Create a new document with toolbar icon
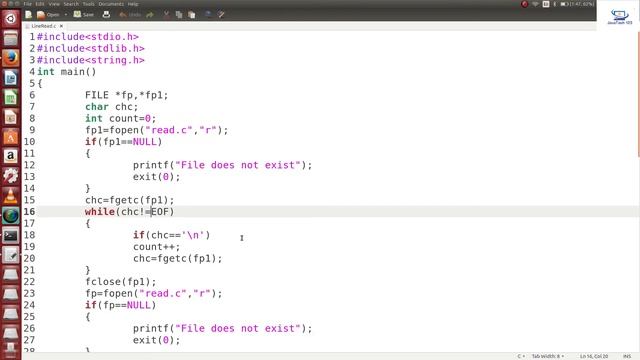This screenshot has height=360, width=640. pyautogui.click(x=28, y=15)
